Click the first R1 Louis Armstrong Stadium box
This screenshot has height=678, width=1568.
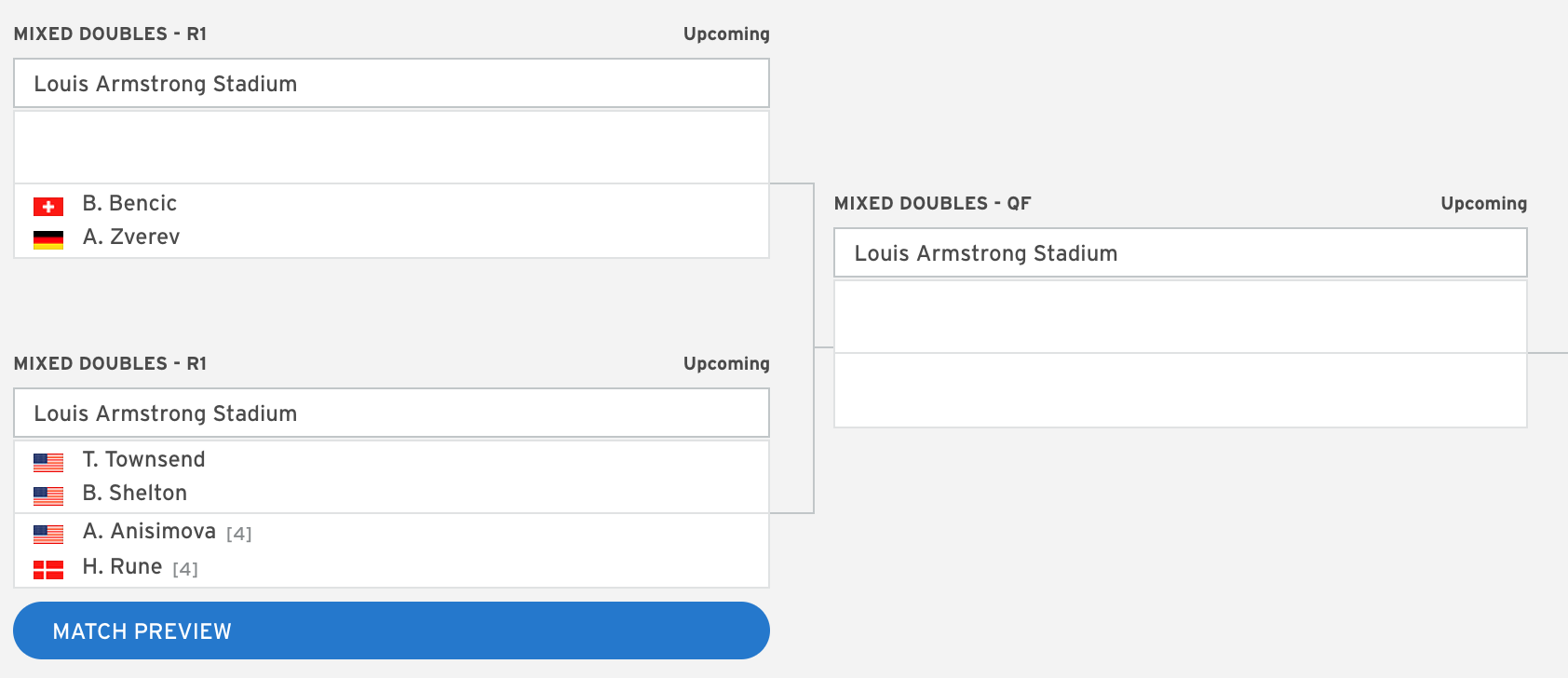[391, 83]
